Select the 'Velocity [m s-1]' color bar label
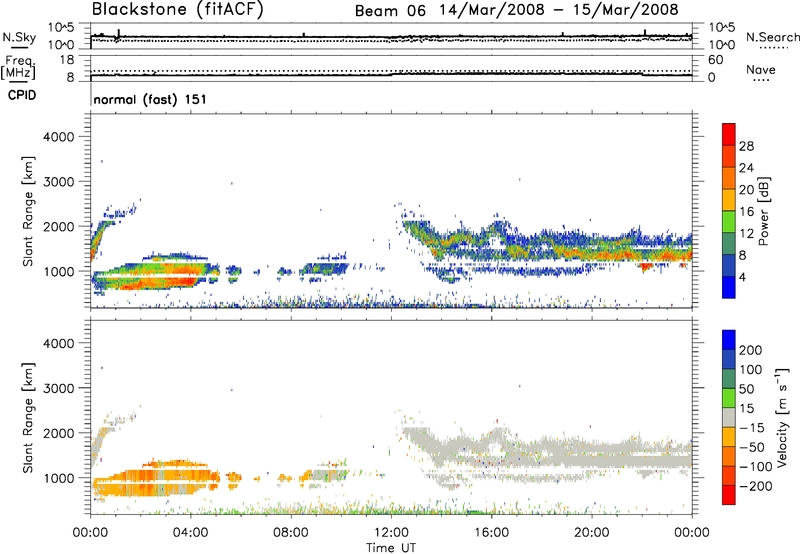800x554 pixels. pyautogui.click(x=781, y=417)
